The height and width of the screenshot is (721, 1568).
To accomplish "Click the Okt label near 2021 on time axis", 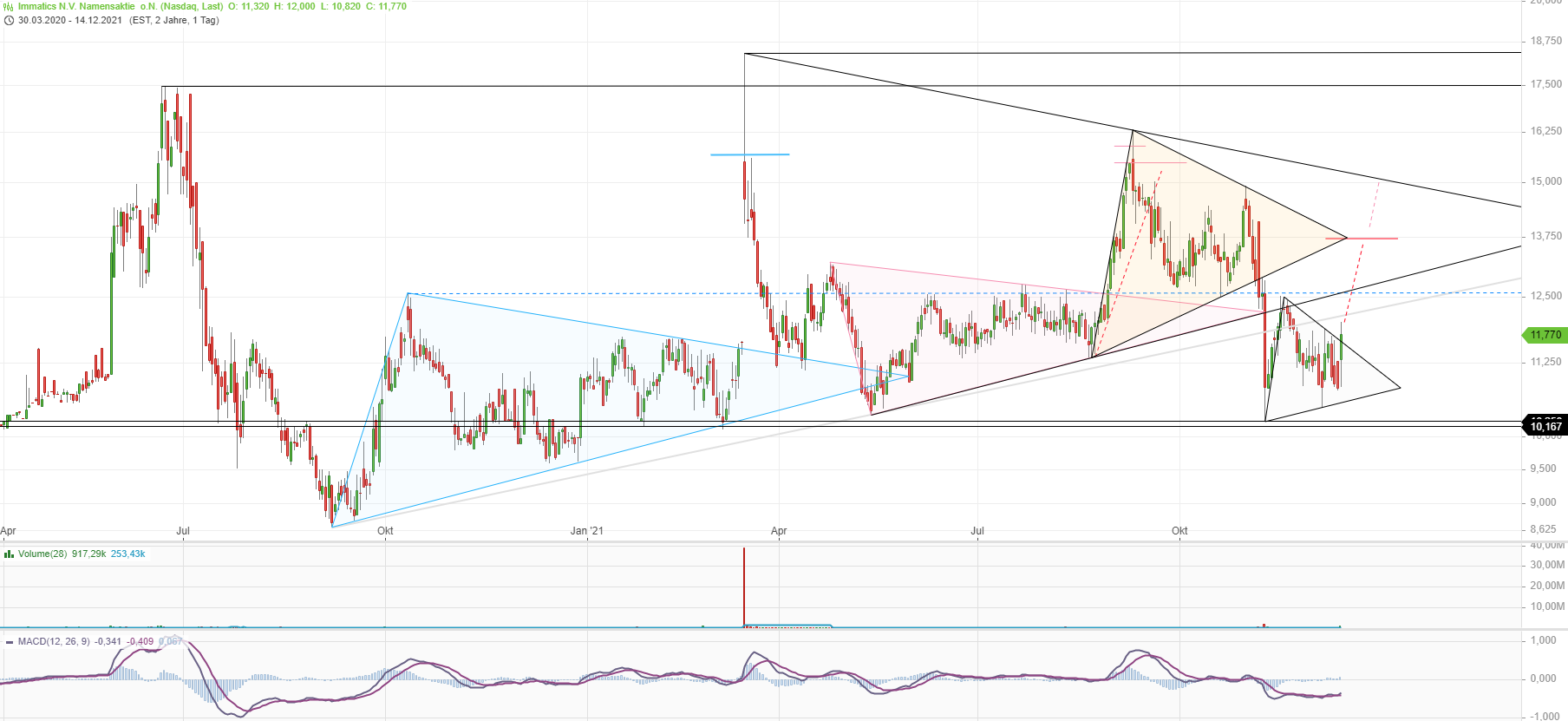I will [1179, 531].
